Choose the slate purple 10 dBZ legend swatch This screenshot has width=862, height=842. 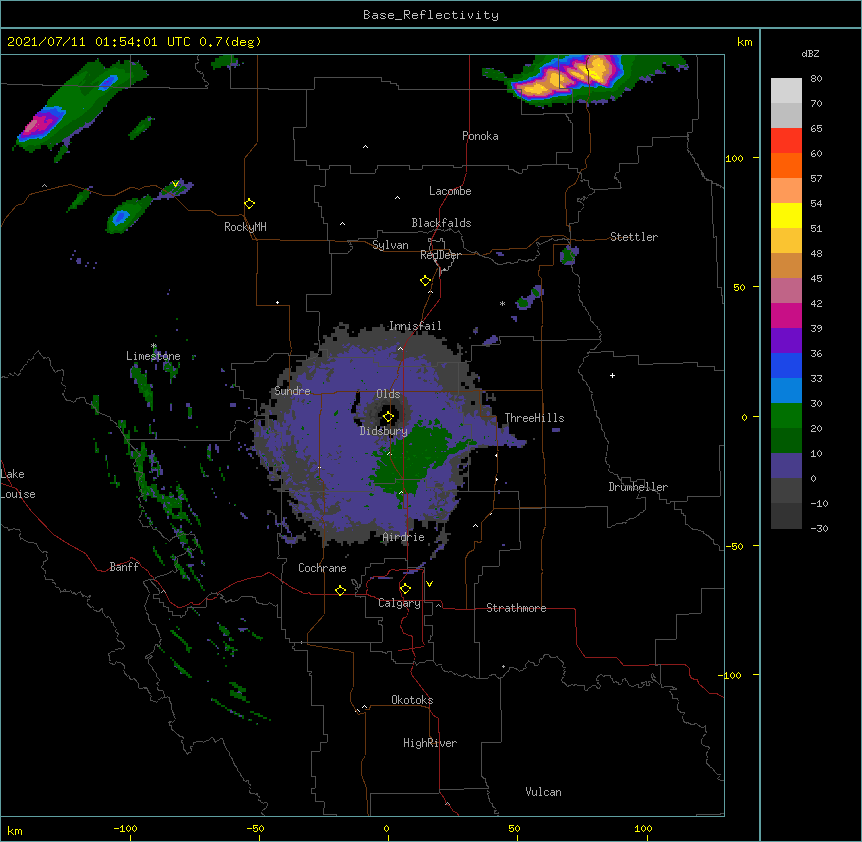tap(786, 466)
